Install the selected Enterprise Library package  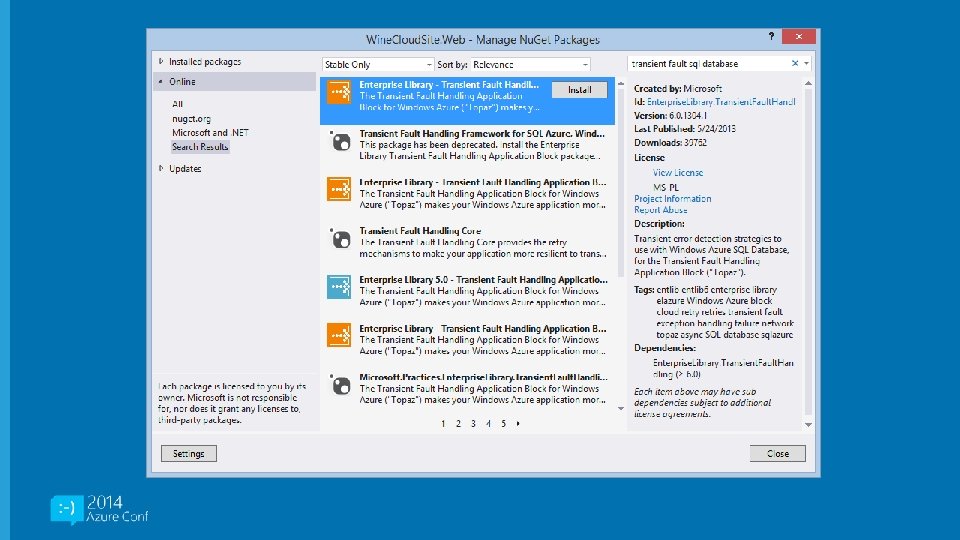pyautogui.click(x=579, y=90)
